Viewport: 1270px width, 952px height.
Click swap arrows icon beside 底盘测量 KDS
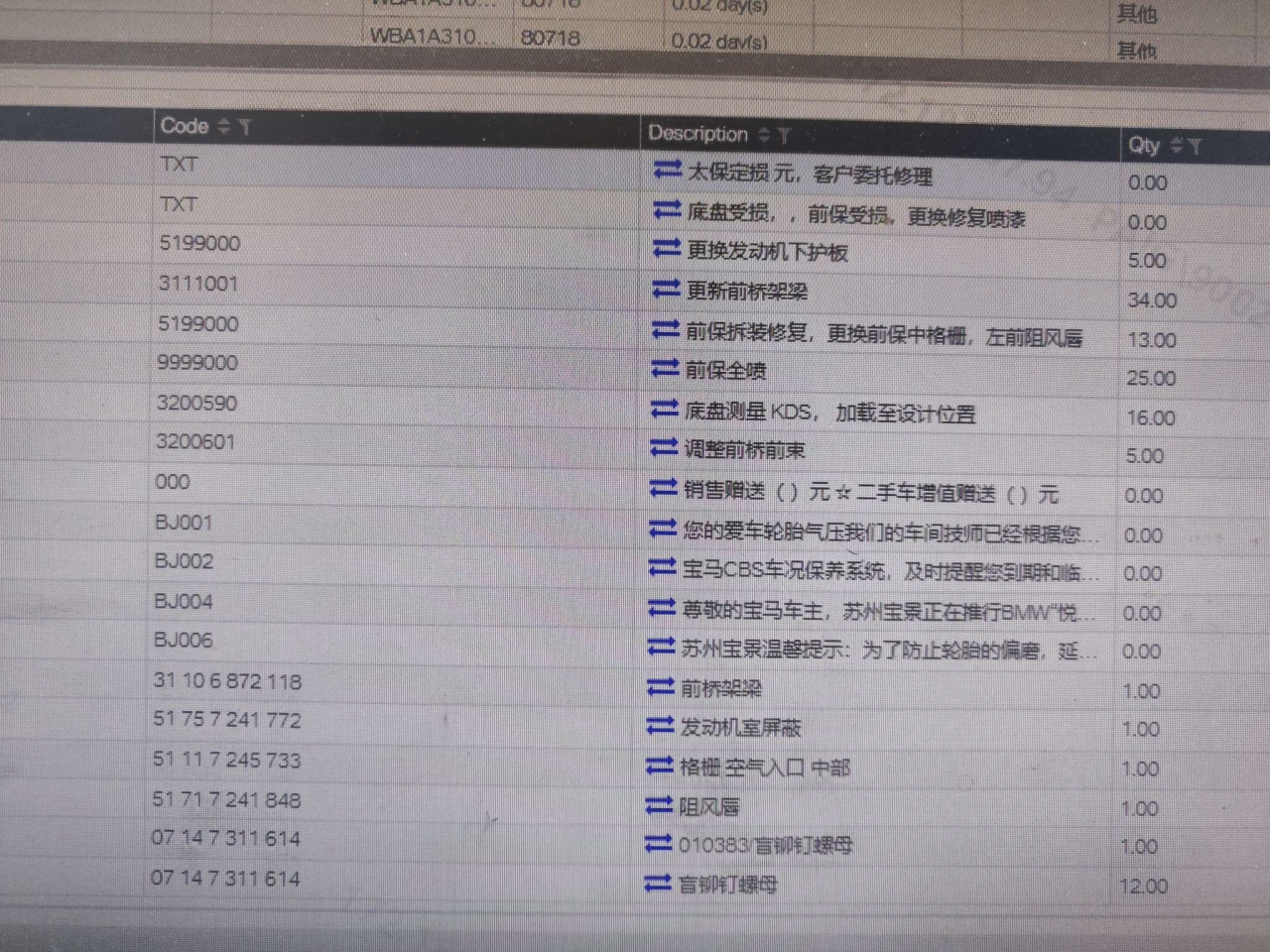click(664, 408)
